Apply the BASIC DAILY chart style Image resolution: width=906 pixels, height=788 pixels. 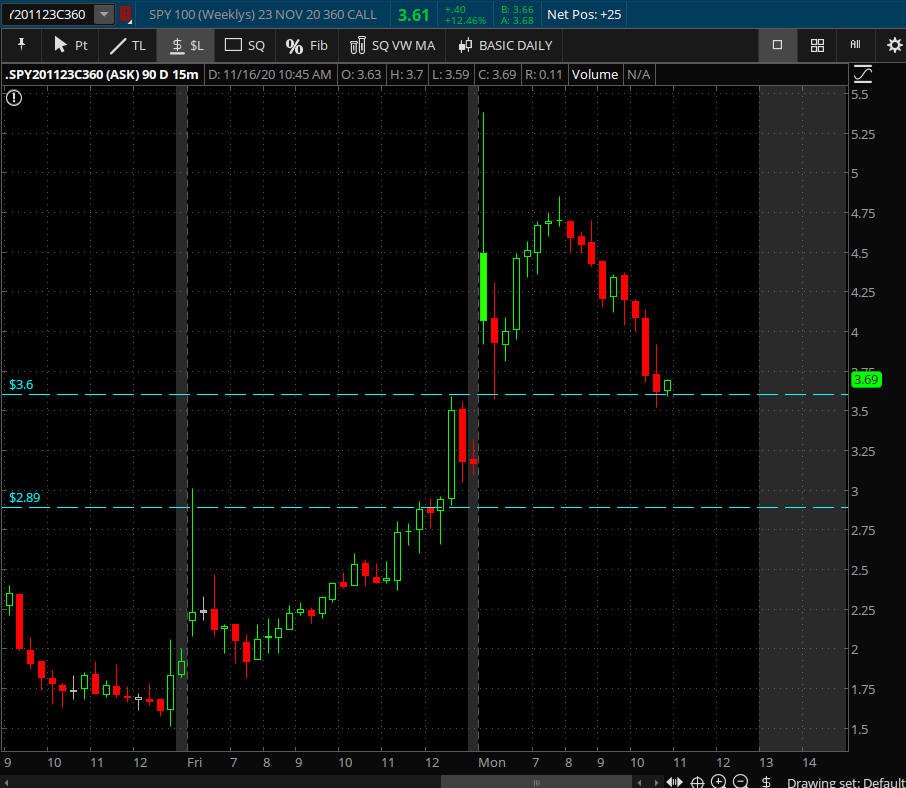505,45
